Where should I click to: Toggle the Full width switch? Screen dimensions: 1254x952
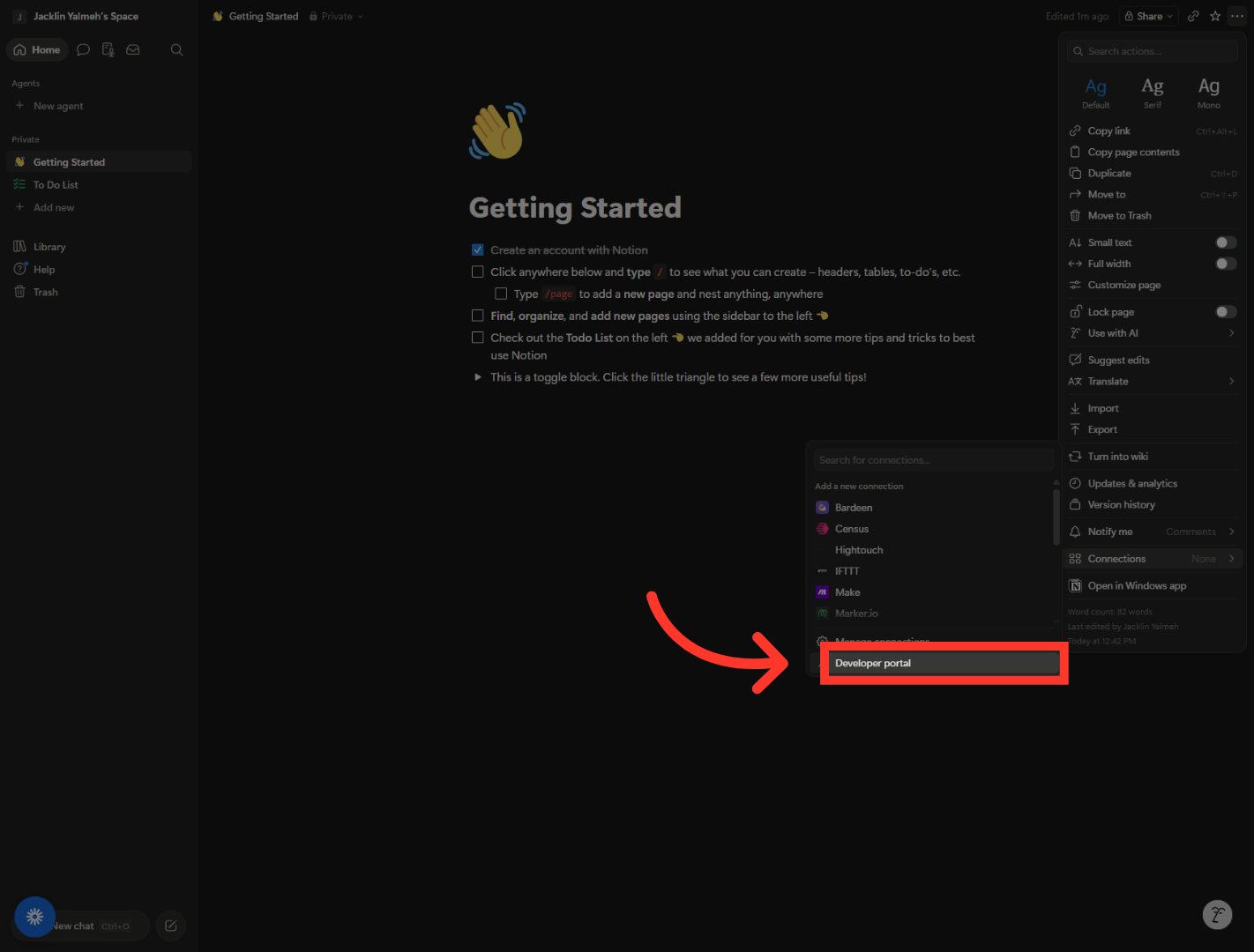click(x=1226, y=264)
